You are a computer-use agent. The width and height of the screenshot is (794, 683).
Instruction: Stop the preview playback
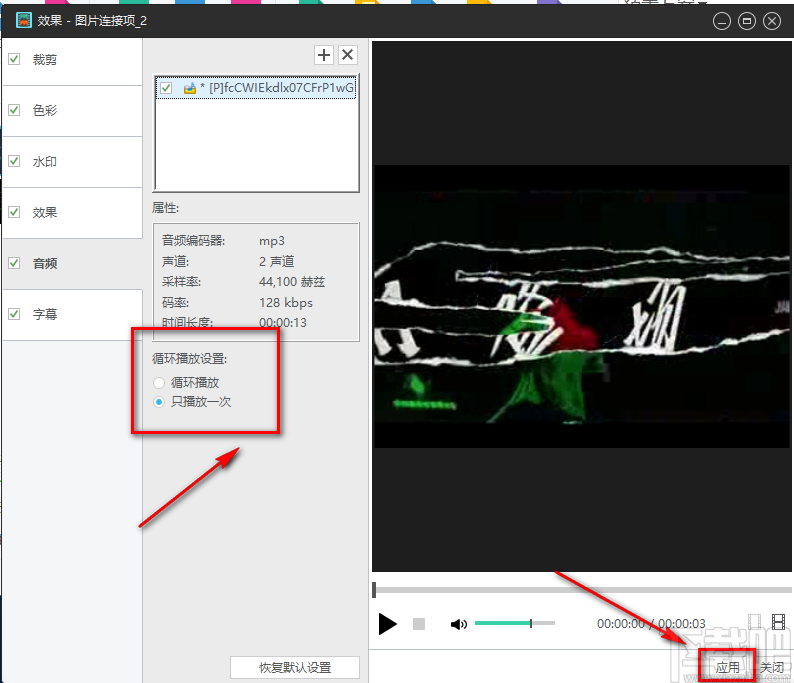(419, 624)
